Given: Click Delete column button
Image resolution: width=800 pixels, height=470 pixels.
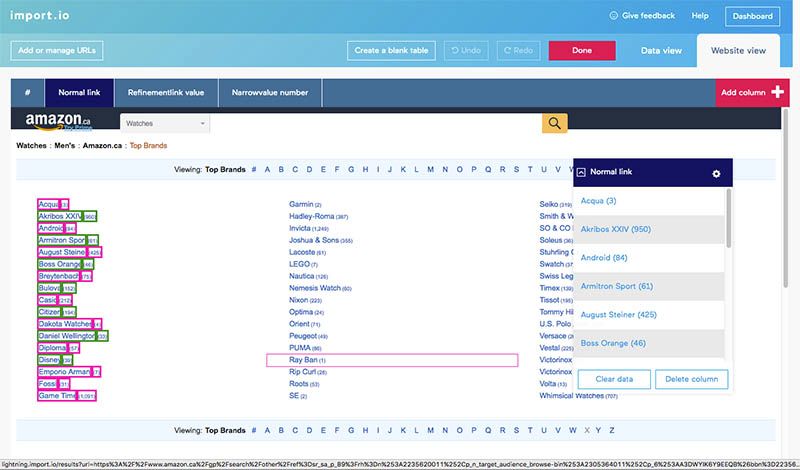Looking at the screenshot, I should 691,379.
